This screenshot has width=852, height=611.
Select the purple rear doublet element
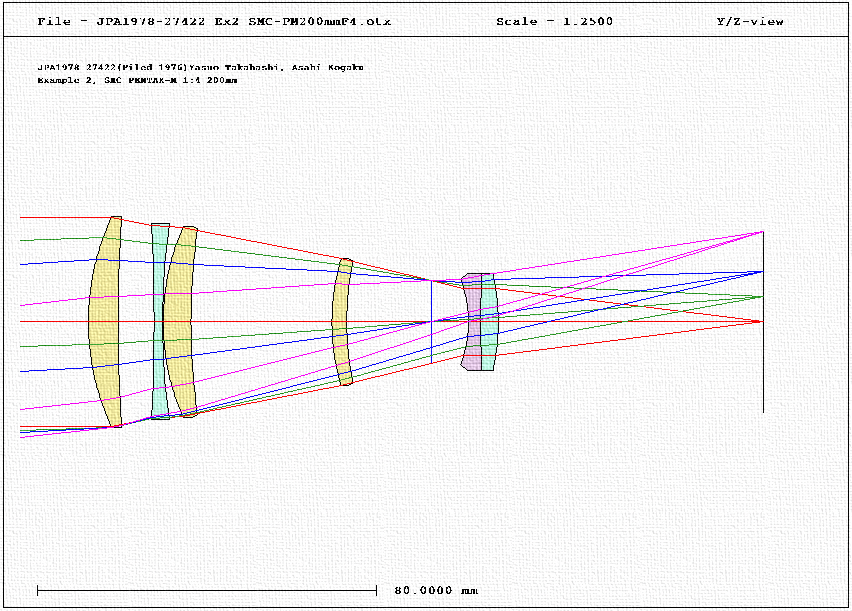[473, 322]
